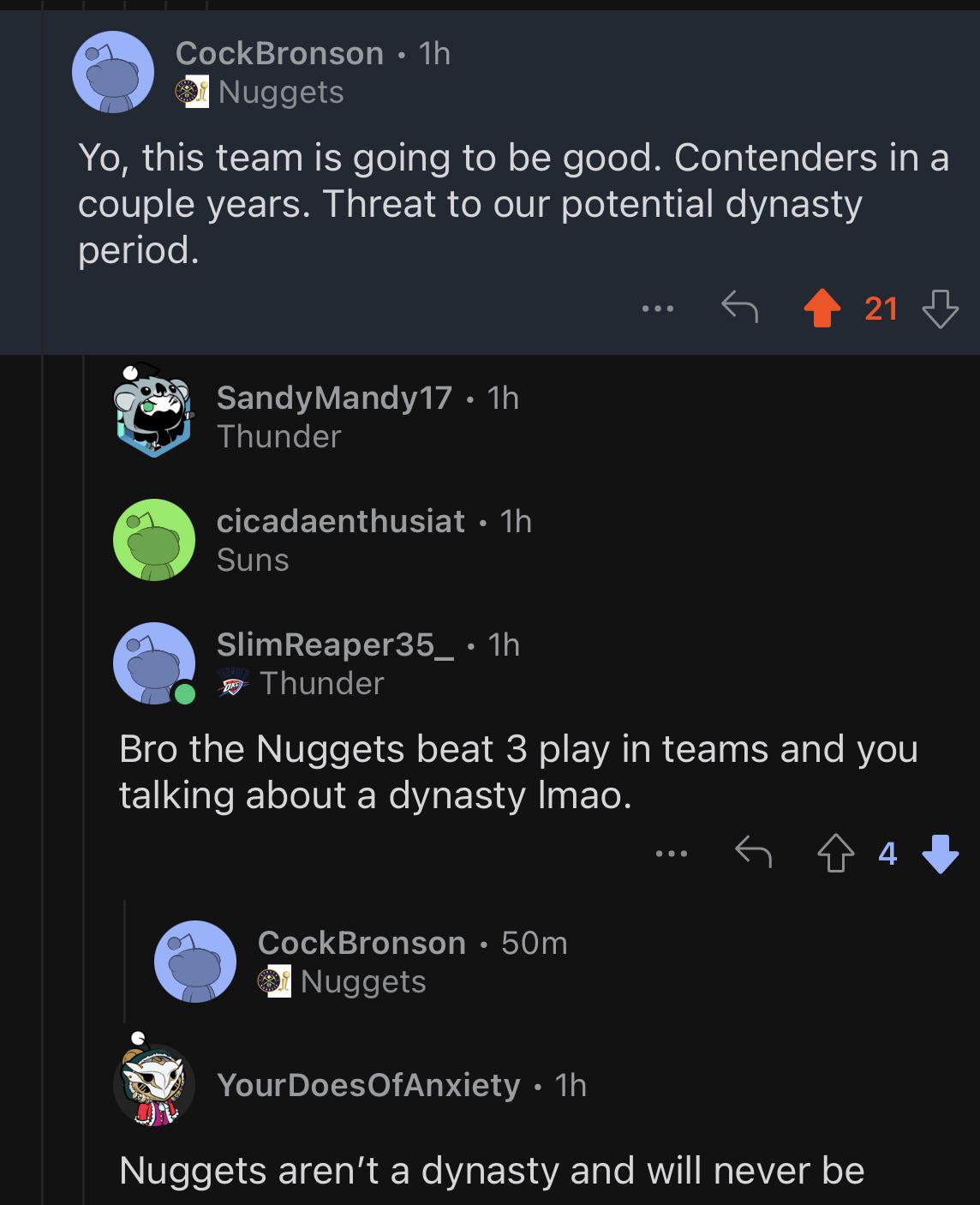This screenshot has height=1205, width=980.
Task: View SandyMandy17's avatar profile
Action: [x=153, y=411]
